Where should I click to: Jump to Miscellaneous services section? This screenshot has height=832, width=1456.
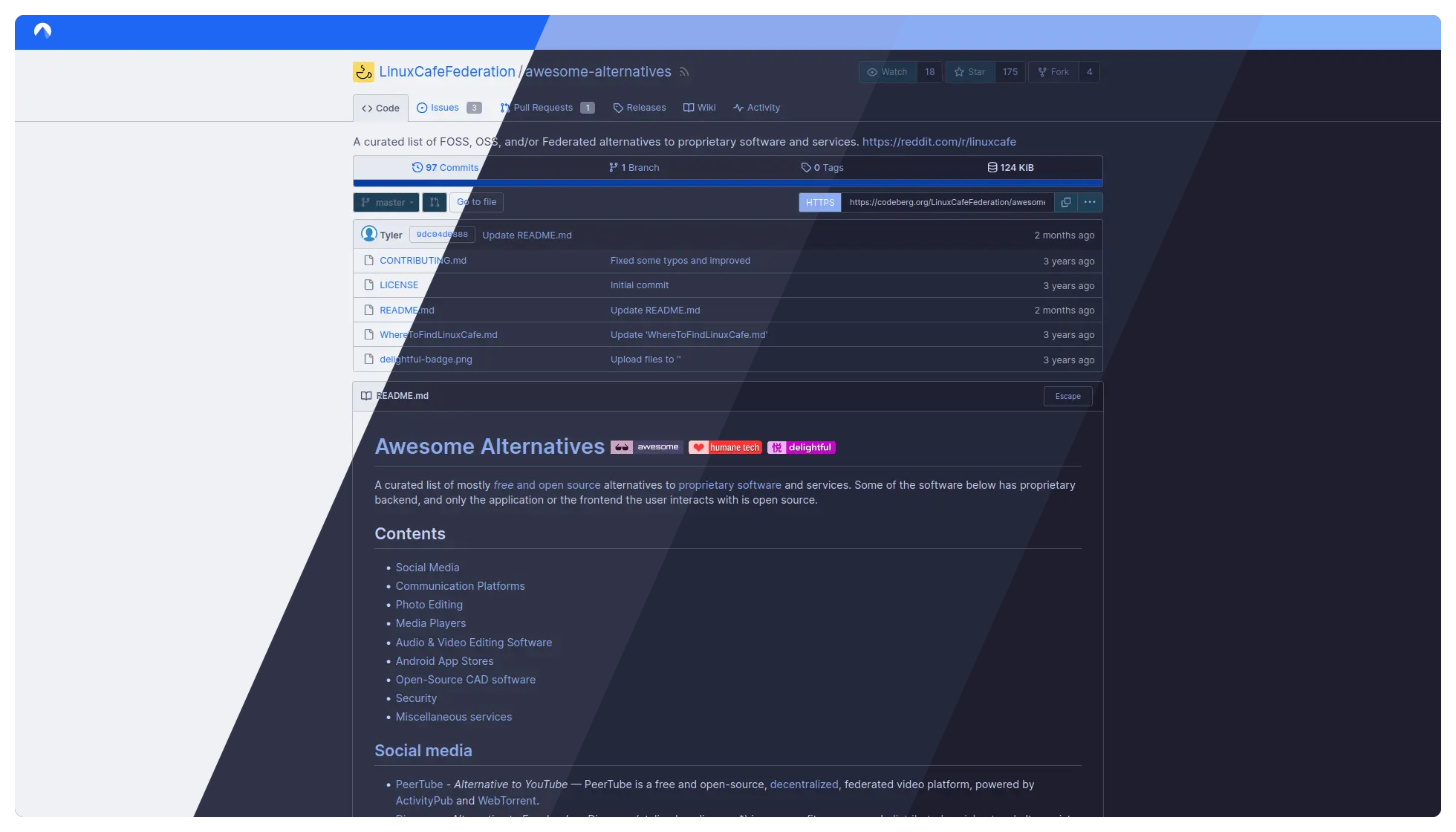pyautogui.click(x=454, y=717)
